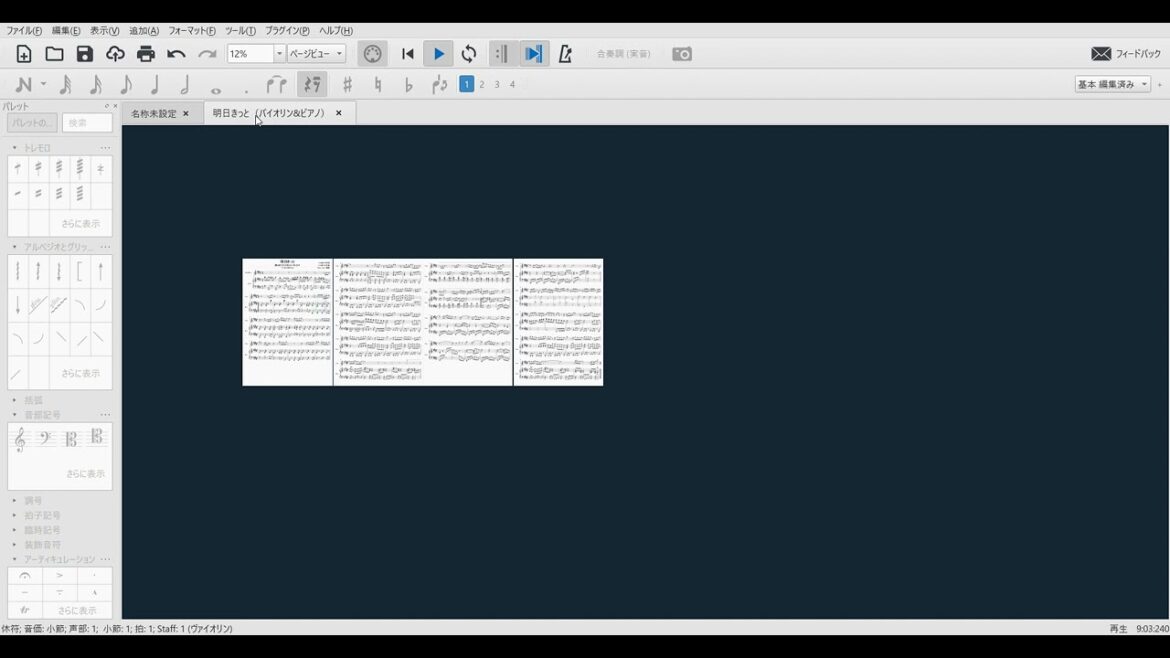The image size is (1170, 658).
Task: Click フィードバック feedback button
Action: pyautogui.click(x=1126, y=54)
